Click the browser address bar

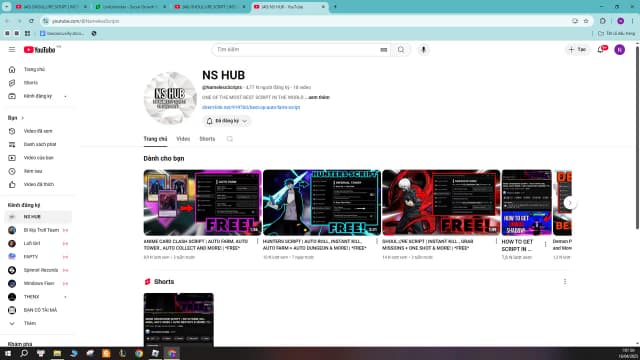point(306,21)
